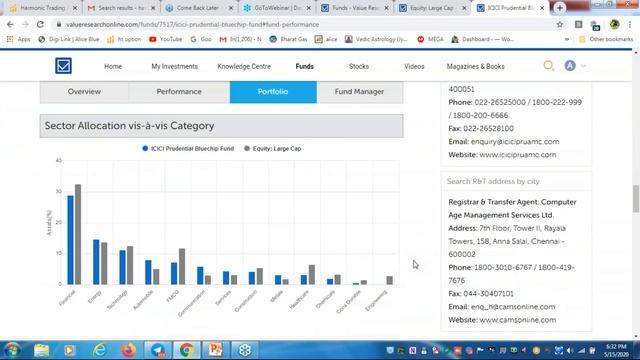Viewport: 640px width, 360px height.
Task: Open Firefox from the taskbar
Action: pos(129,350)
